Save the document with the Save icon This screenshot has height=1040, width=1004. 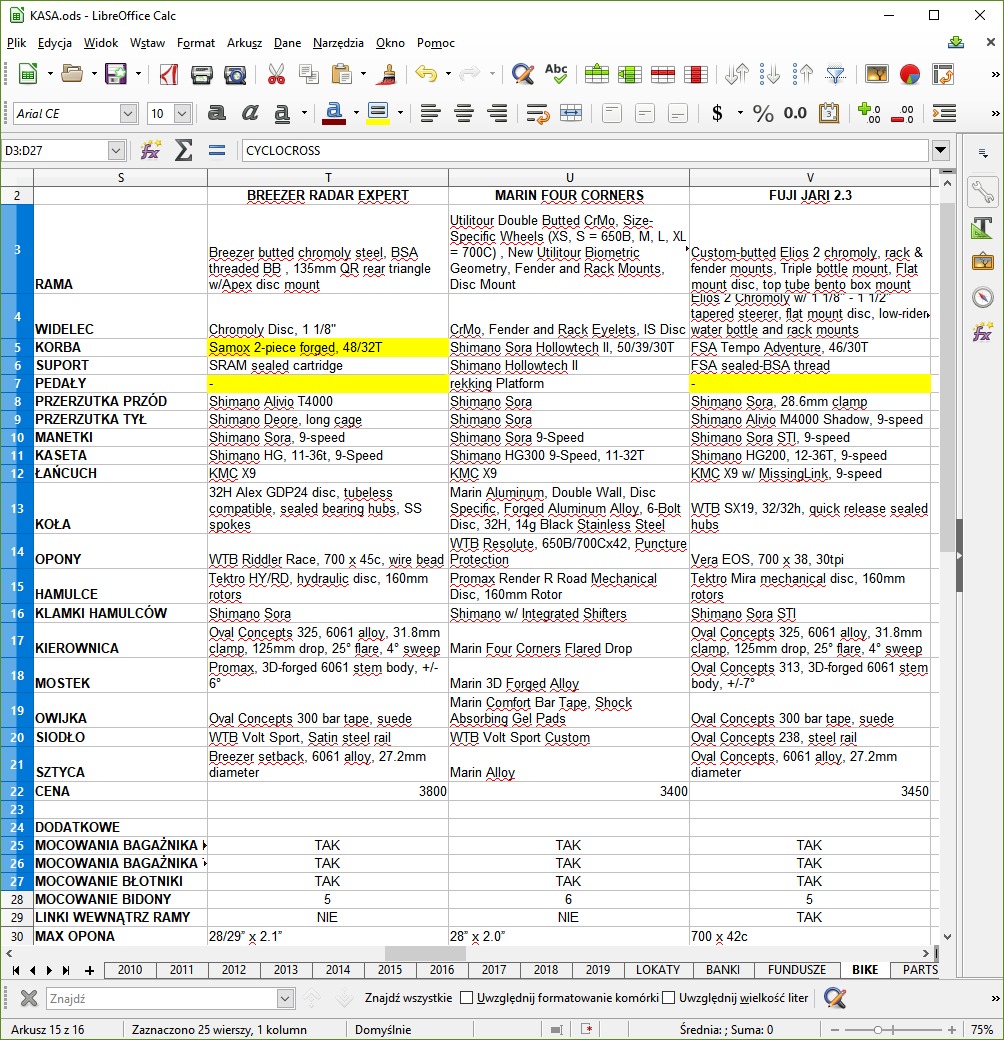pos(115,74)
